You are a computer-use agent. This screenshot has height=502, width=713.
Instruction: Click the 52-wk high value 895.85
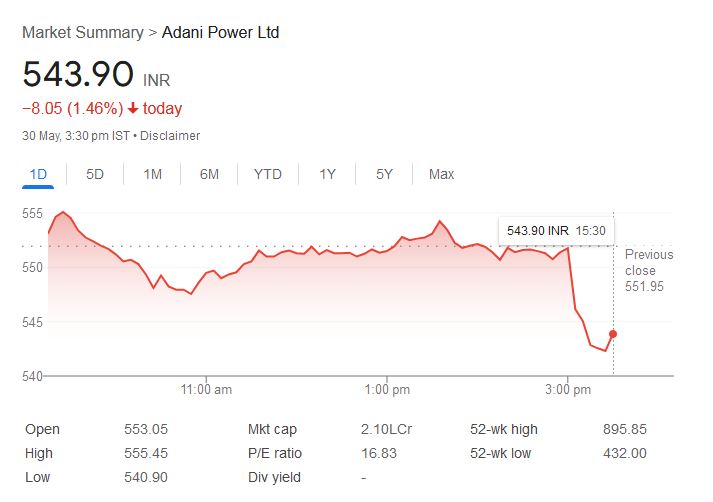pos(625,429)
